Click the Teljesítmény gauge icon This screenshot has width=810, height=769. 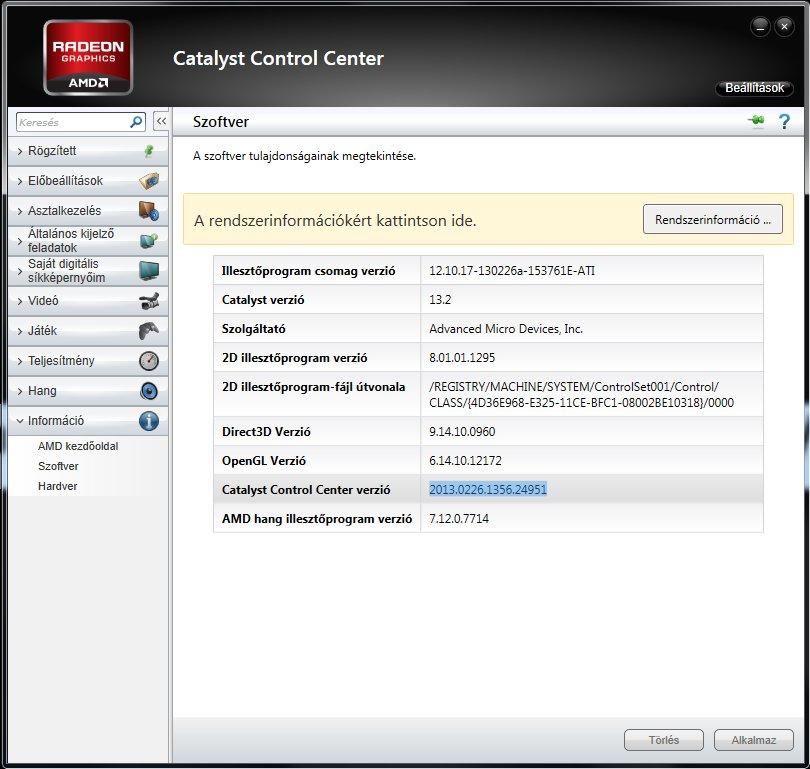pos(149,360)
